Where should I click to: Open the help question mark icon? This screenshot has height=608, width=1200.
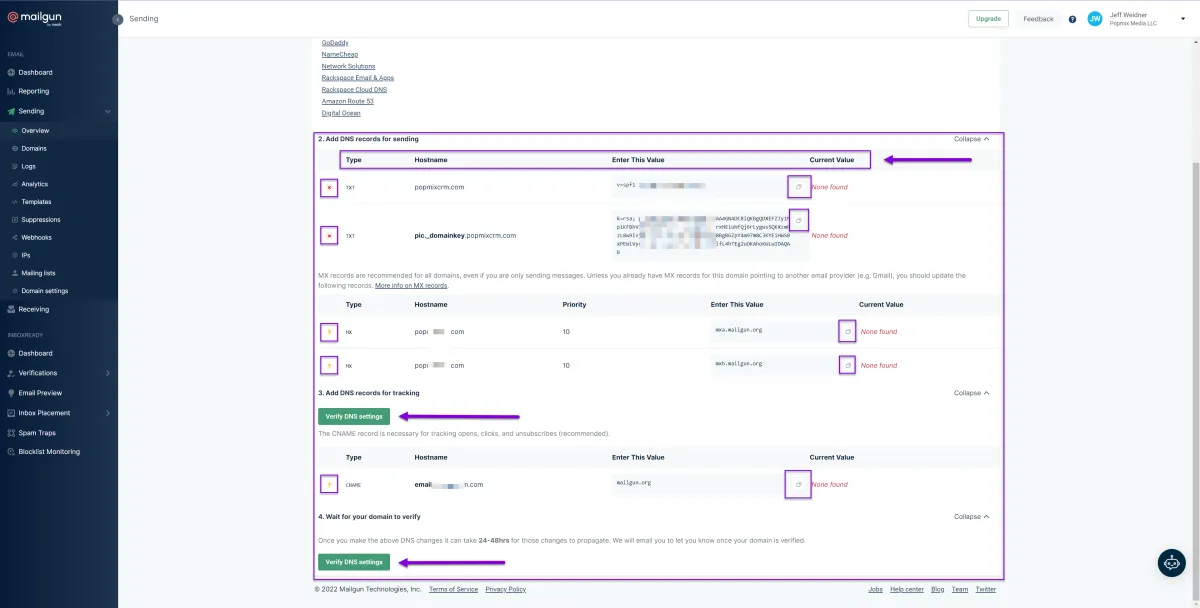click(x=1072, y=19)
